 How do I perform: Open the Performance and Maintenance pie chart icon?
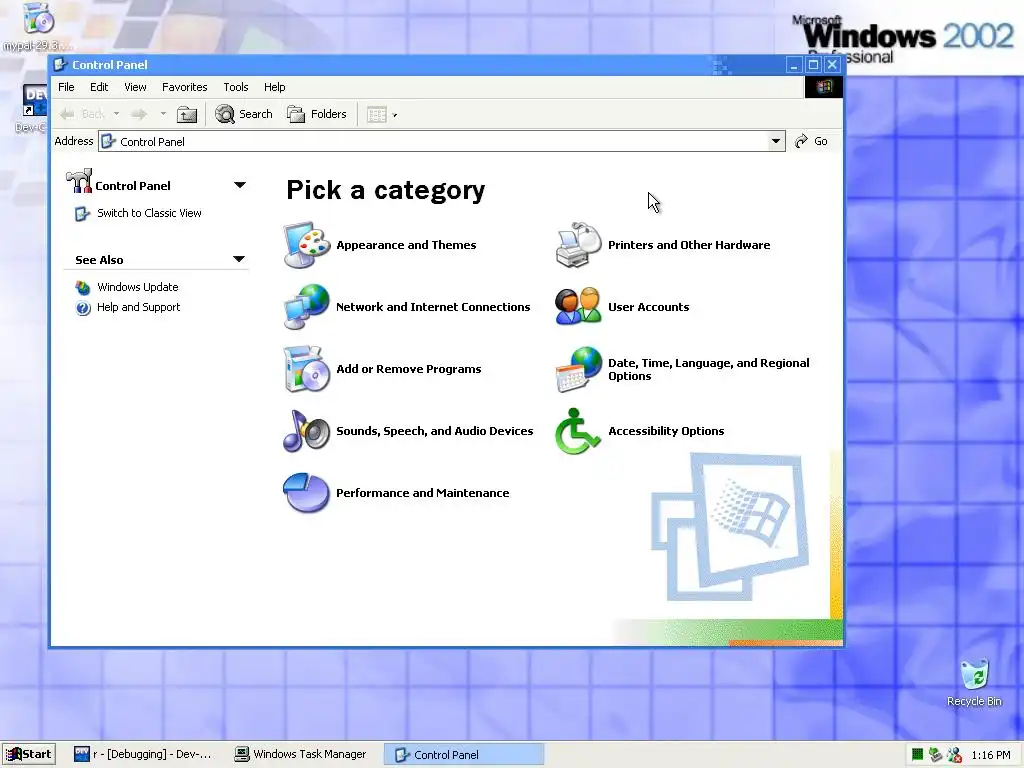(x=306, y=493)
